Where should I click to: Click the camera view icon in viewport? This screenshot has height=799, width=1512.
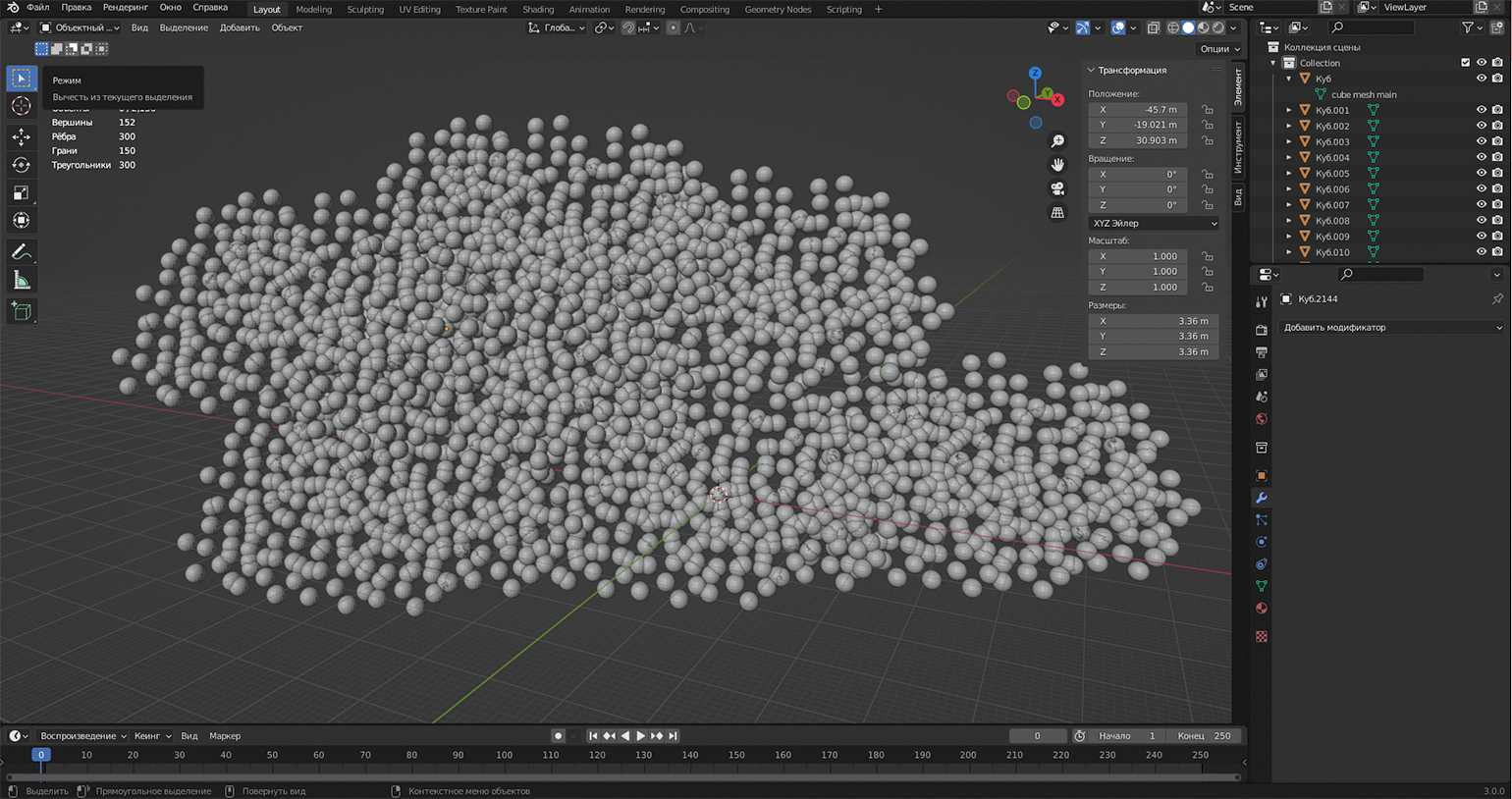(1057, 188)
